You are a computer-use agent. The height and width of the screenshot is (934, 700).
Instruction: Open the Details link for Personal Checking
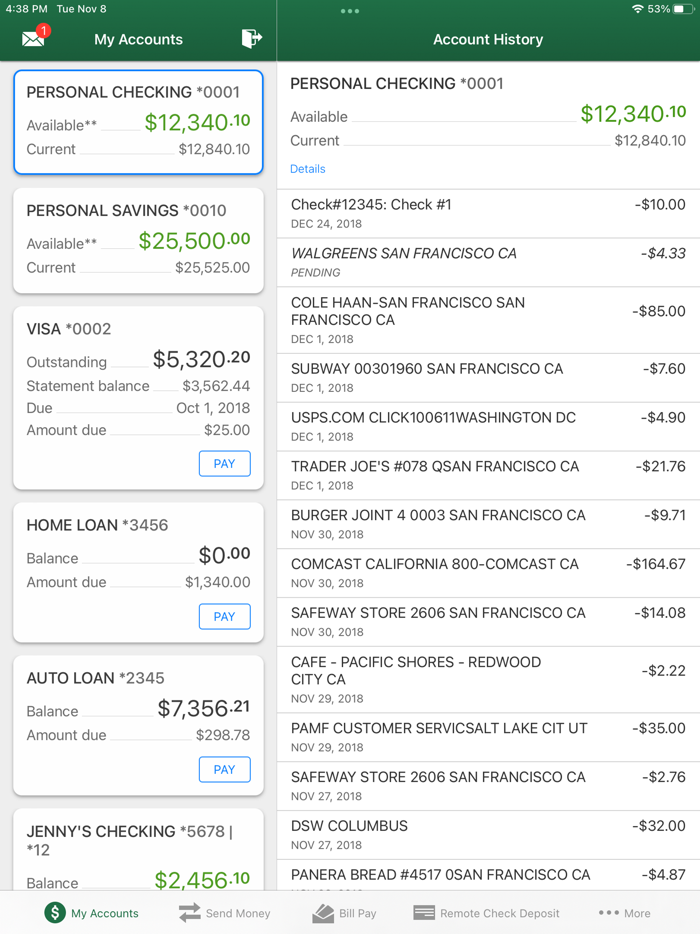(307, 169)
